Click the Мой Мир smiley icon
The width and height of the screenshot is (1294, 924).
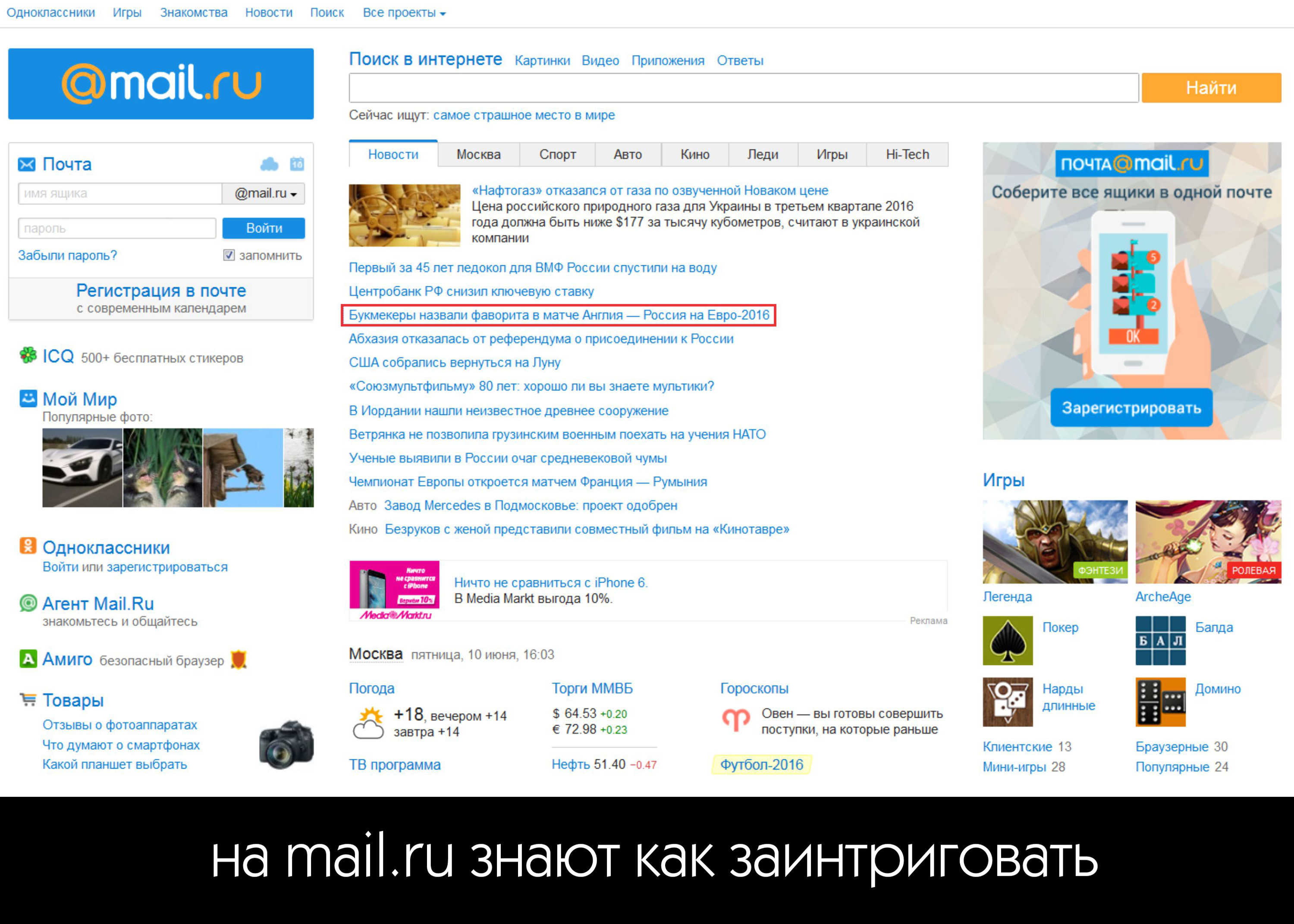pos(28,398)
